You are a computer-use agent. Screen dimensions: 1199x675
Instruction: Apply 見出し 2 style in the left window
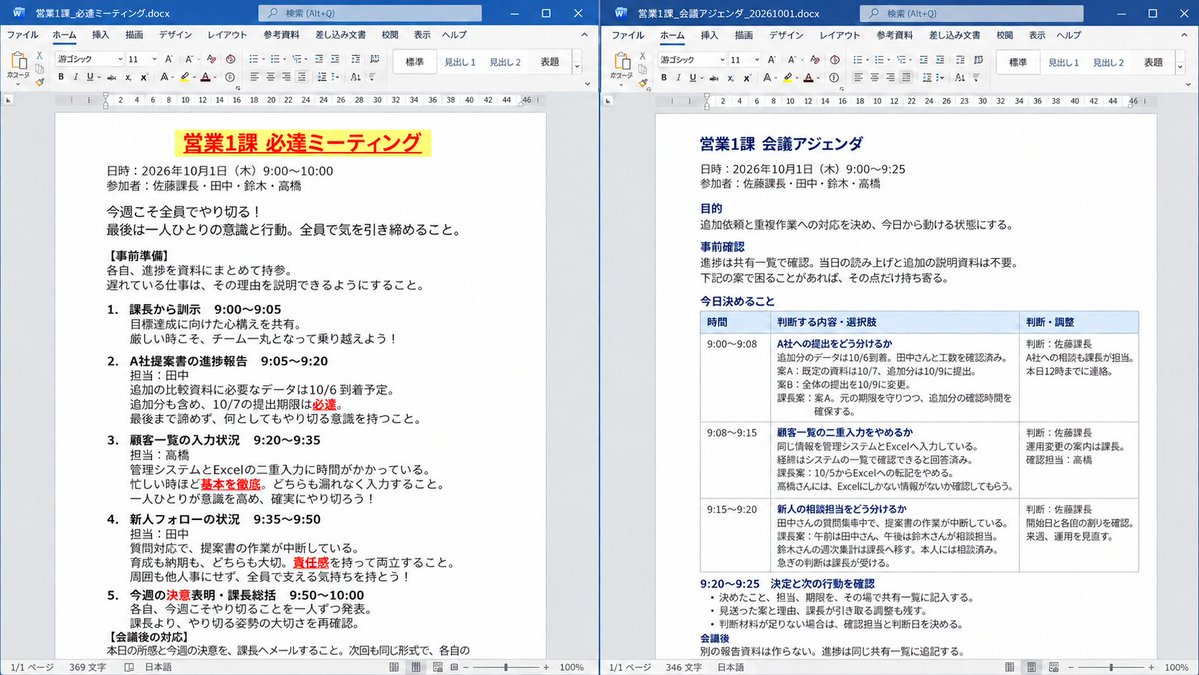pyautogui.click(x=505, y=62)
